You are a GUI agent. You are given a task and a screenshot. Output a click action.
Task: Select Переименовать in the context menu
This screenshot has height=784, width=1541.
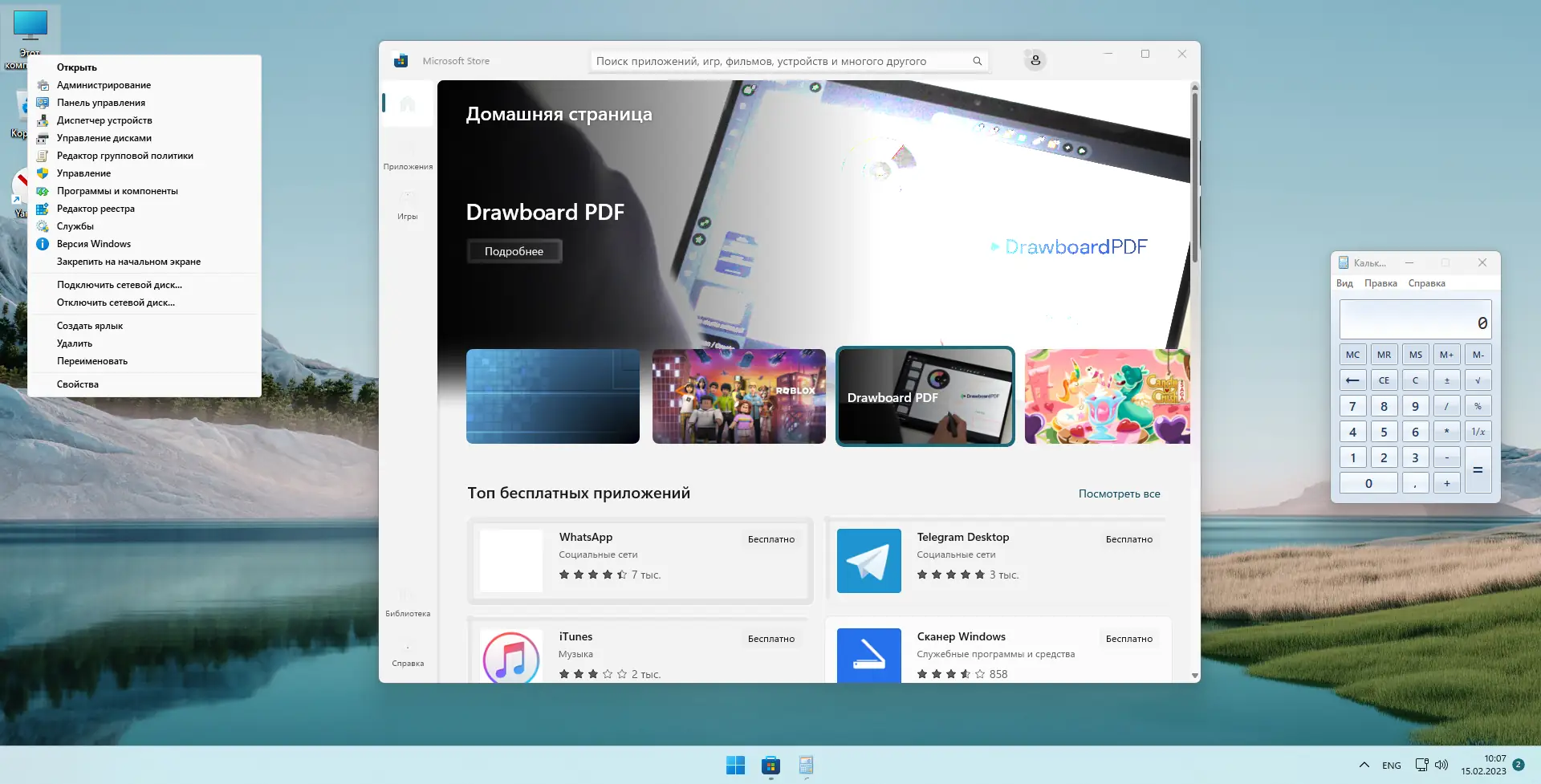144,361
